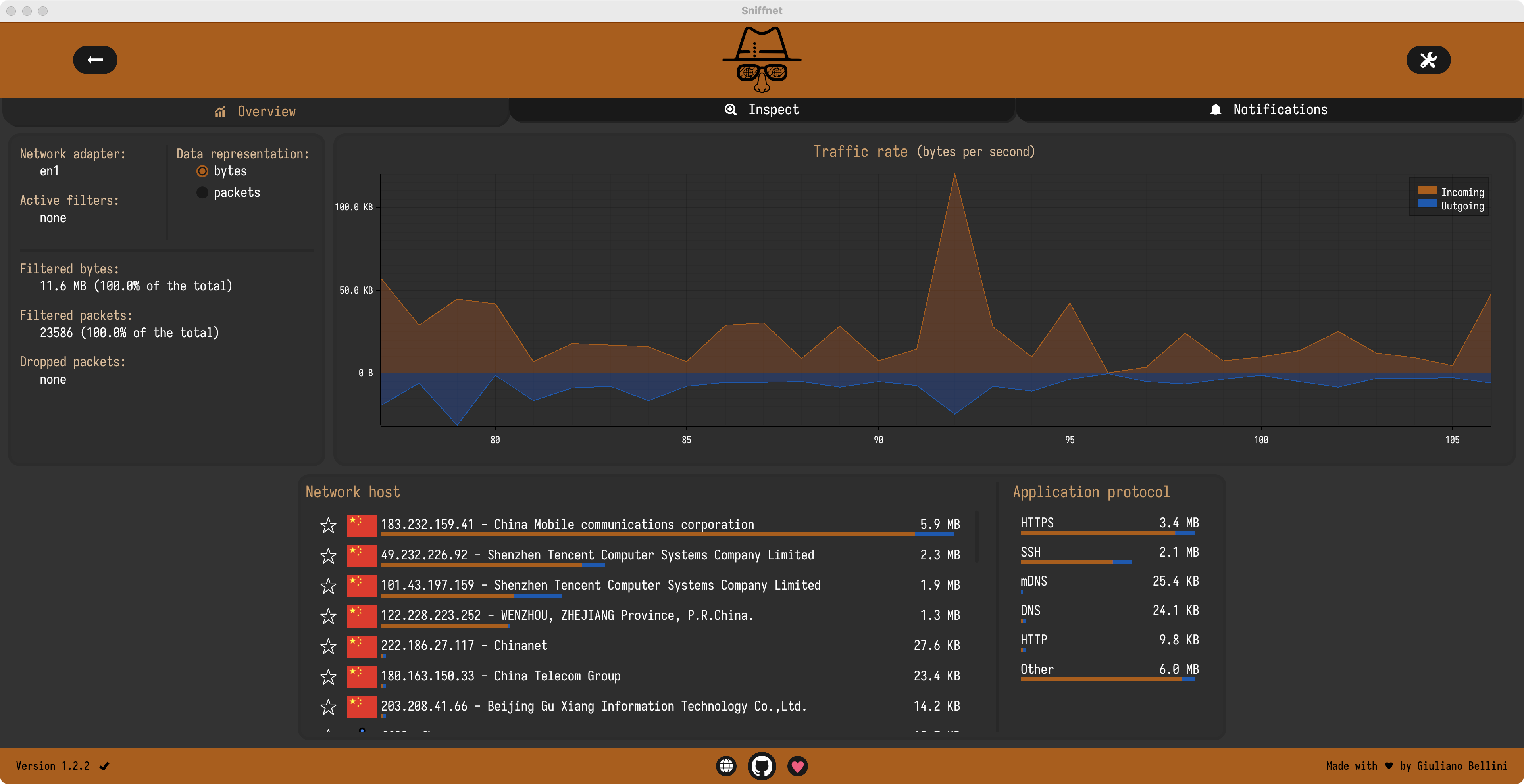Viewport: 1524px width, 784px height.
Task: Click the incoming traffic peak in the chart
Action: click(954, 175)
